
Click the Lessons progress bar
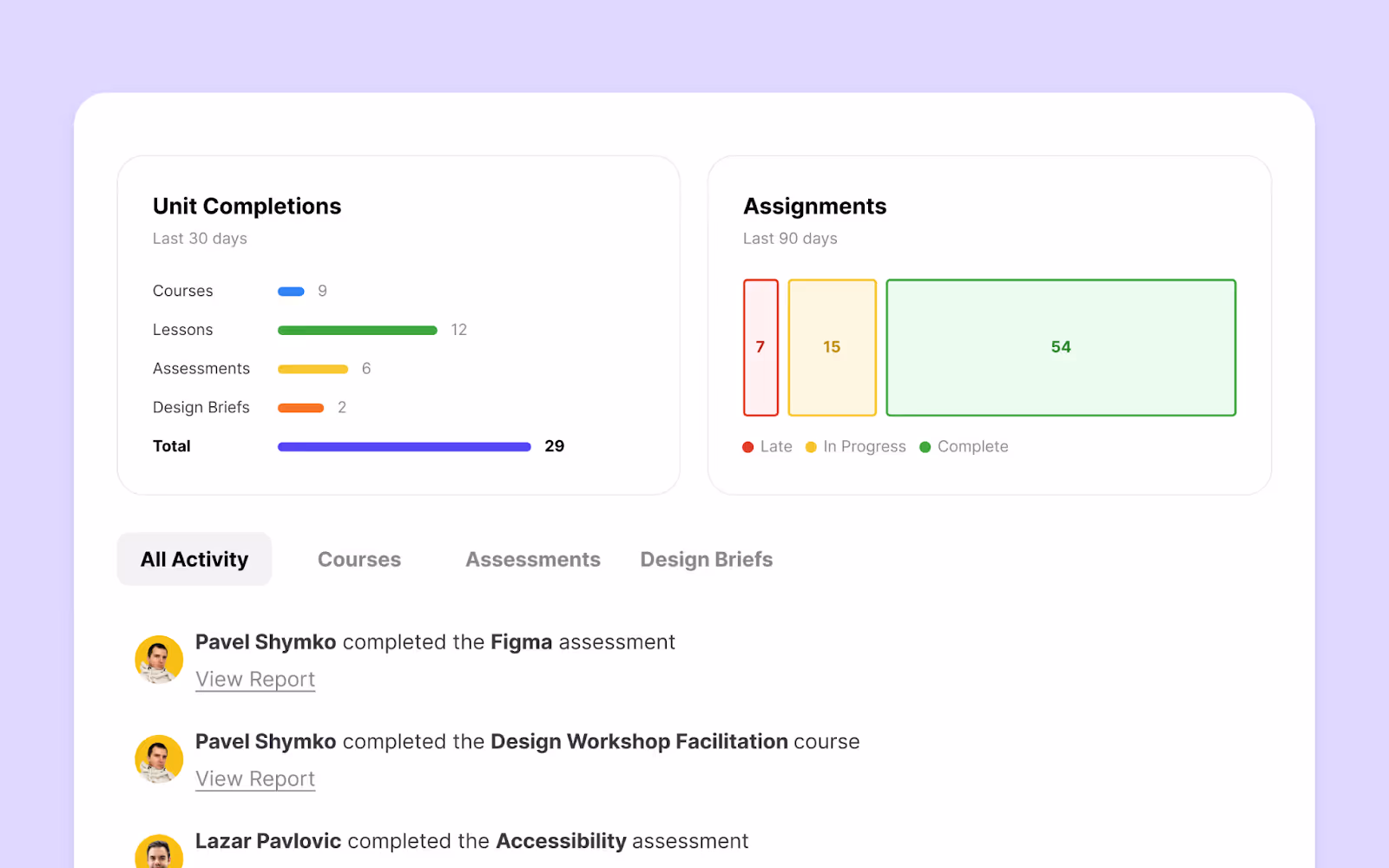coord(356,330)
